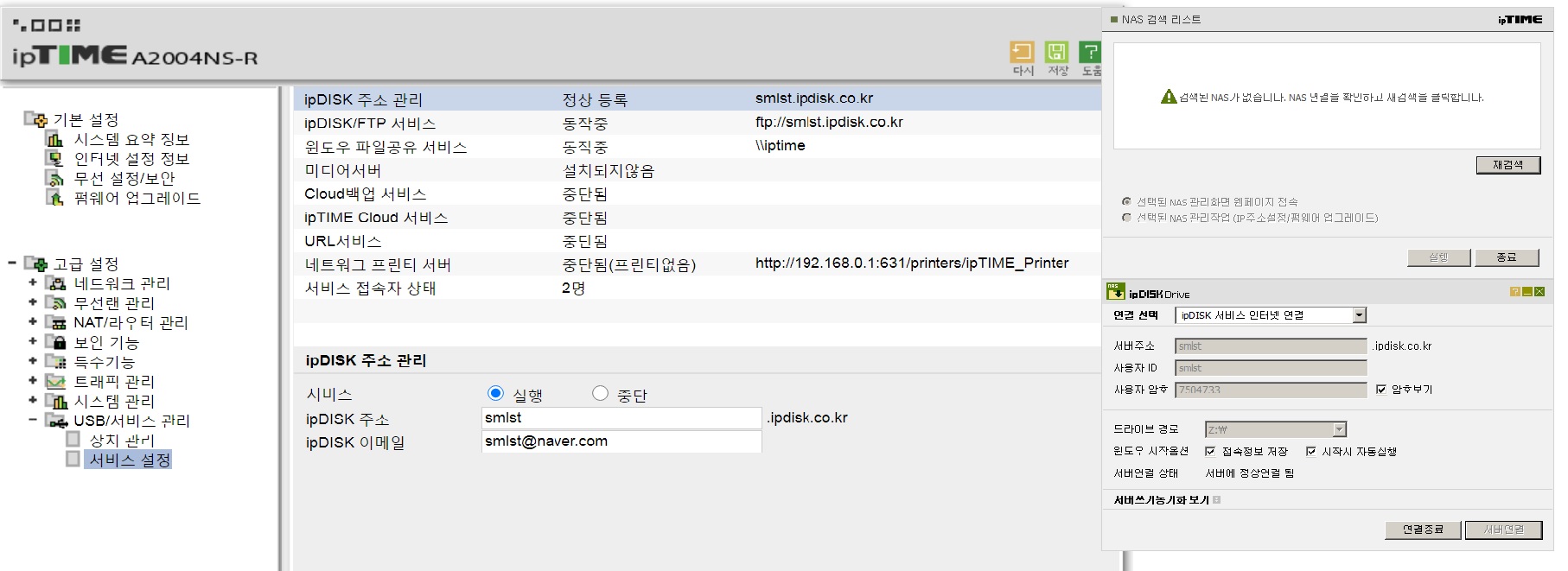The image size is (1568, 571).
Task: Expand the NAT/라우터 관리 tree node
Action: tap(33, 320)
